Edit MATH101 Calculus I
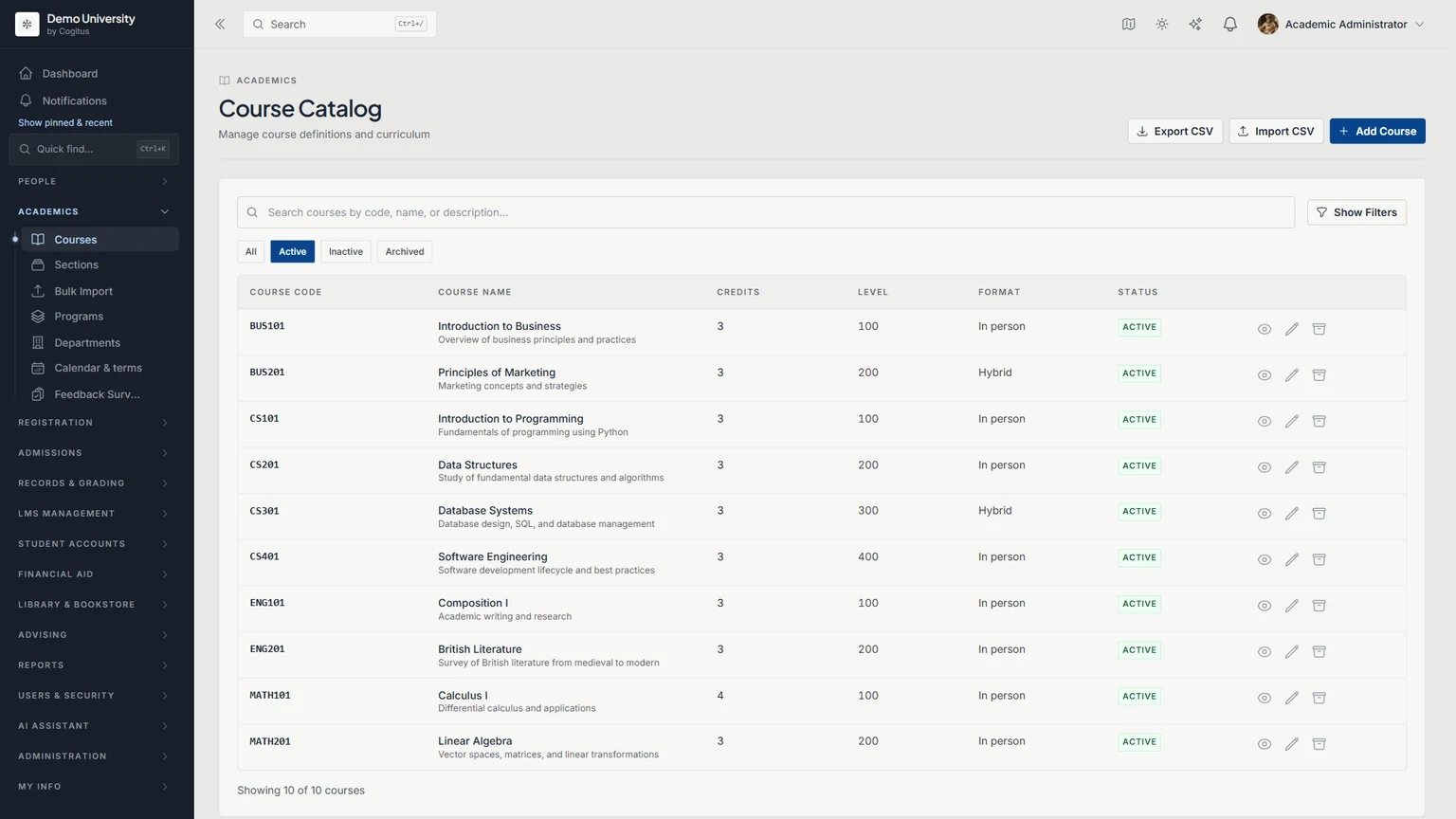The height and width of the screenshot is (819, 1456). click(1292, 698)
